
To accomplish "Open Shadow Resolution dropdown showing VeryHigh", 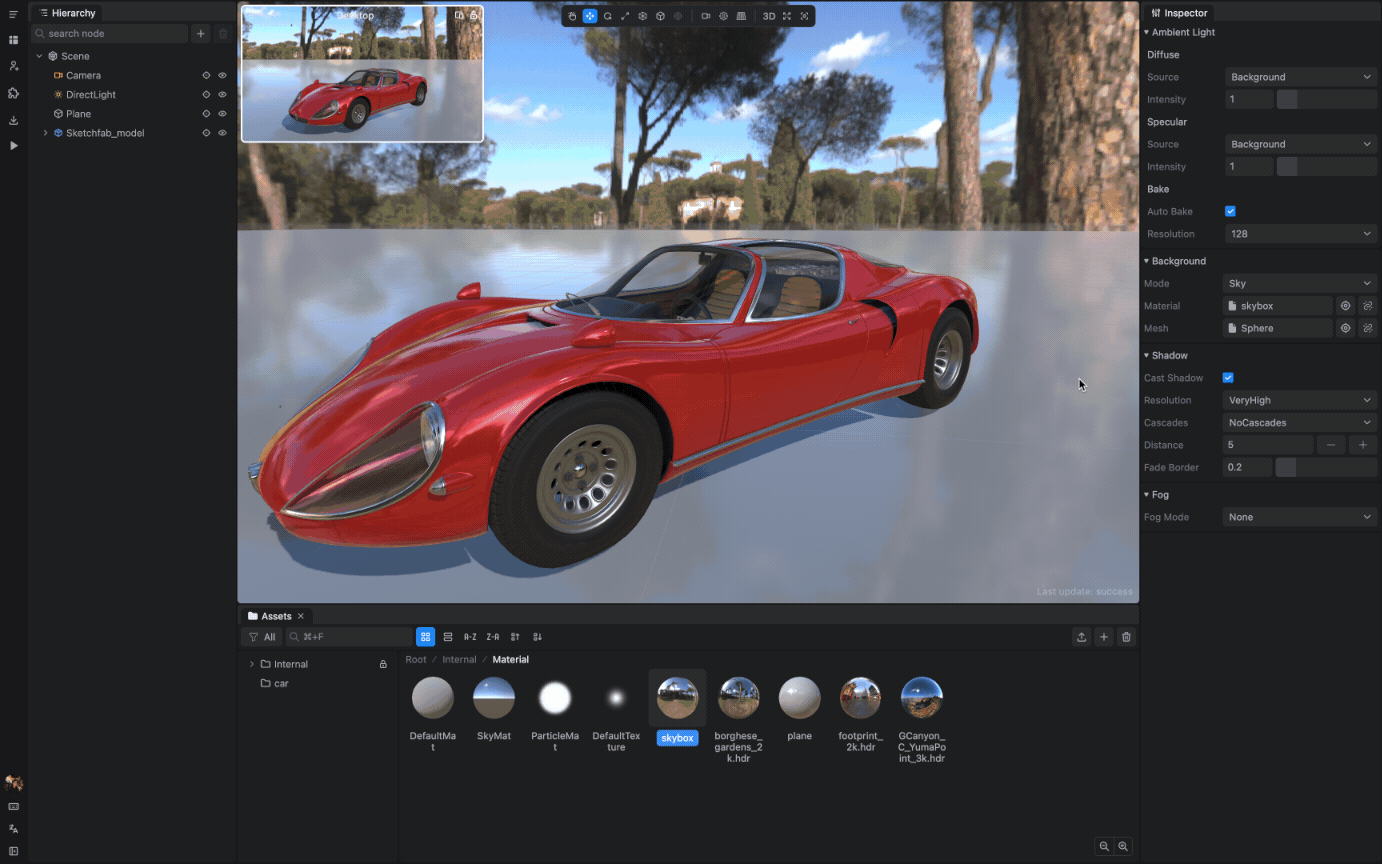I will 1300,400.
